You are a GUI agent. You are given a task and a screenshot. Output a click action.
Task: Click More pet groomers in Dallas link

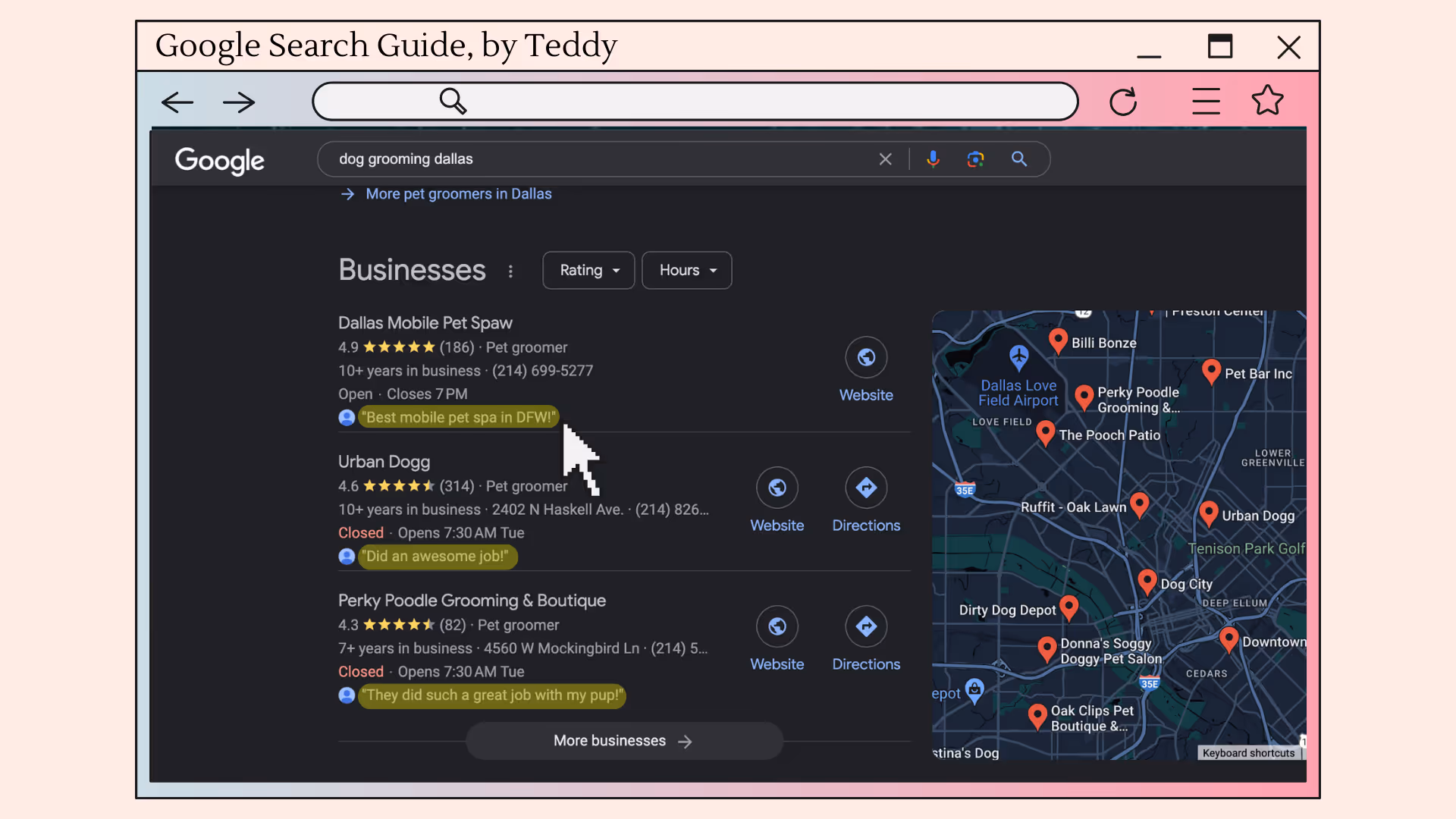click(x=458, y=194)
